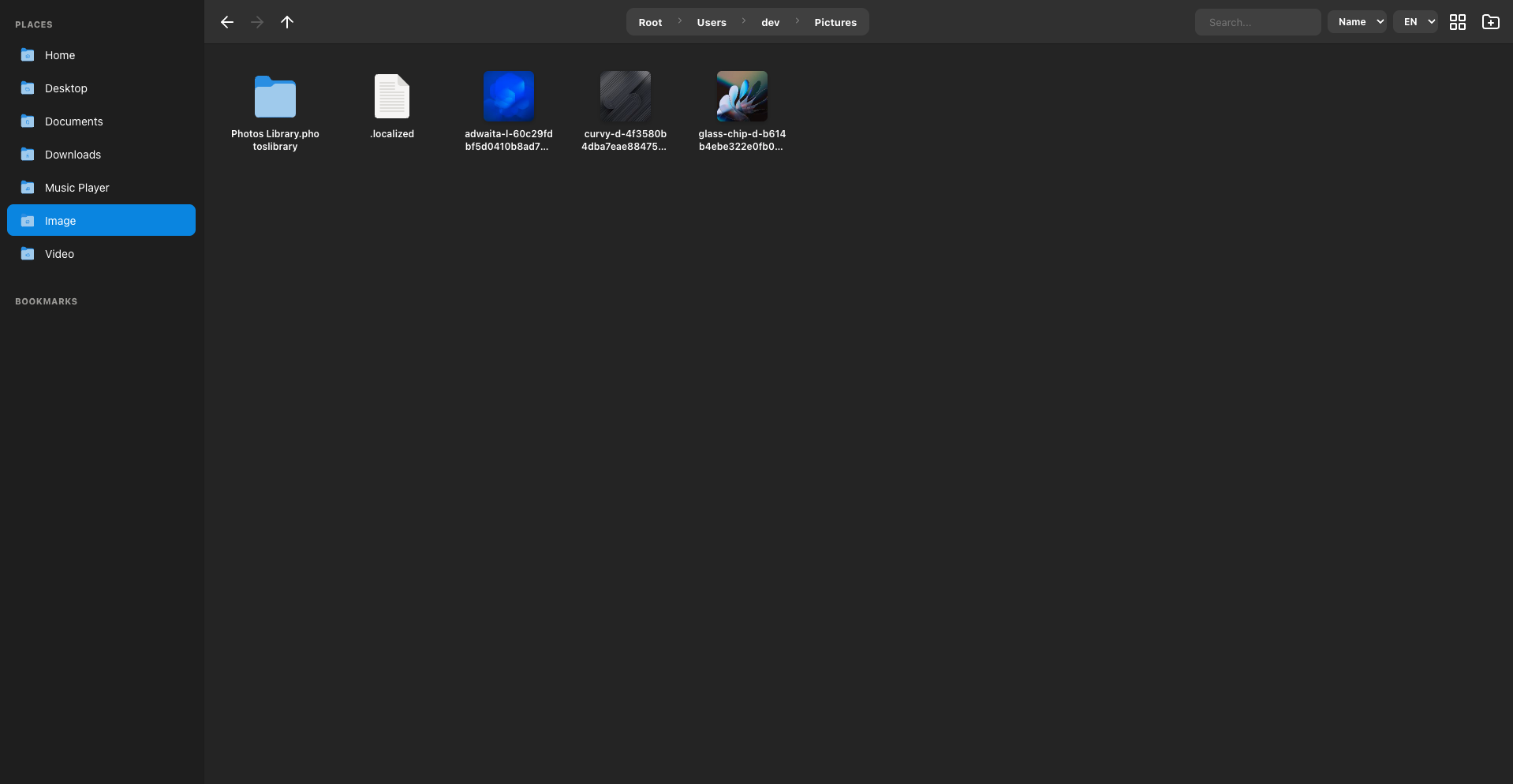This screenshot has height=784, width=1513.
Task: Navigate back using the back arrow
Action: [227, 22]
